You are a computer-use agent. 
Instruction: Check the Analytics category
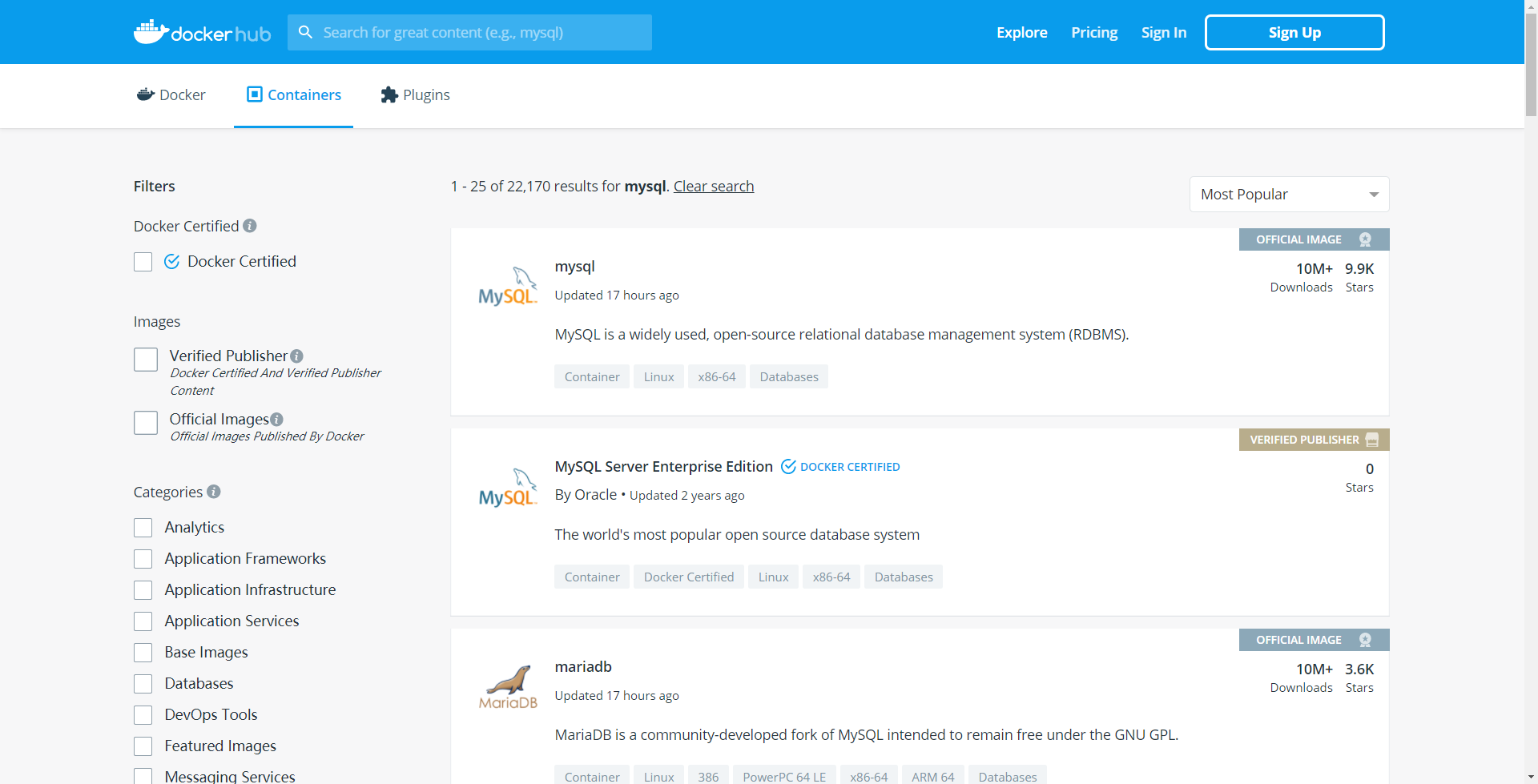click(x=143, y=528)
